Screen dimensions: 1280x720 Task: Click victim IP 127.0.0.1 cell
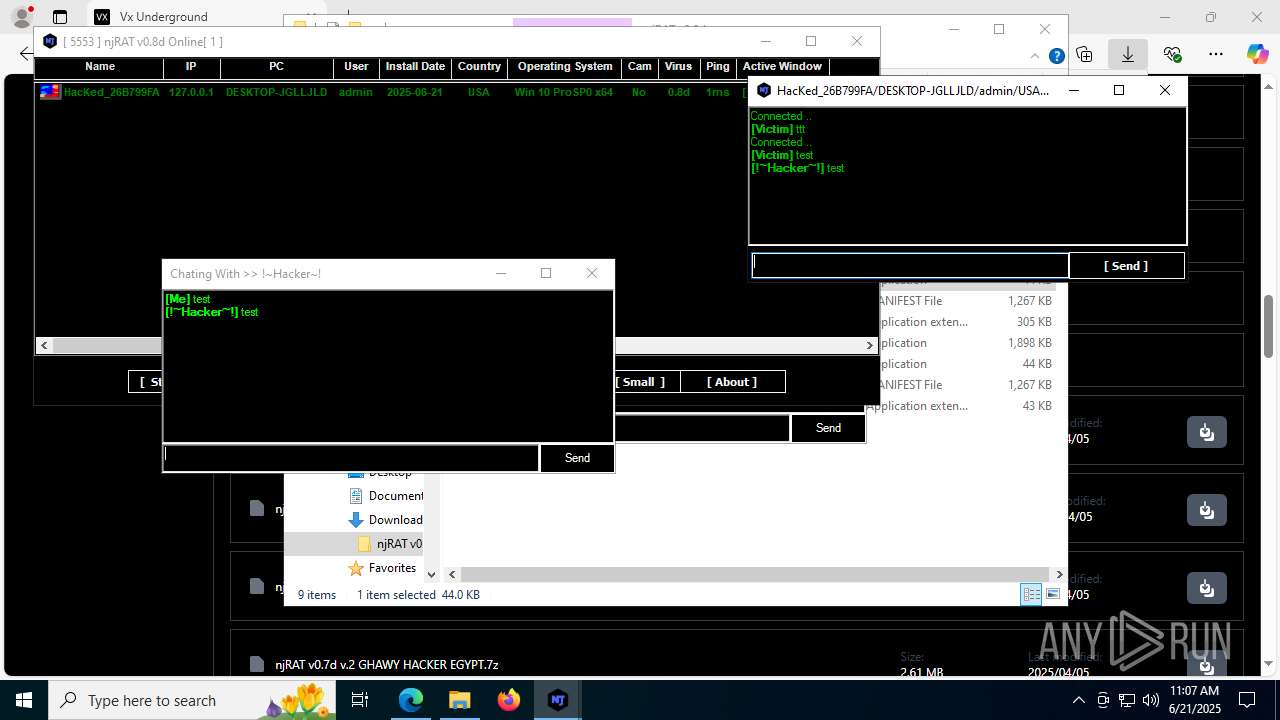(x=191, y=92)
